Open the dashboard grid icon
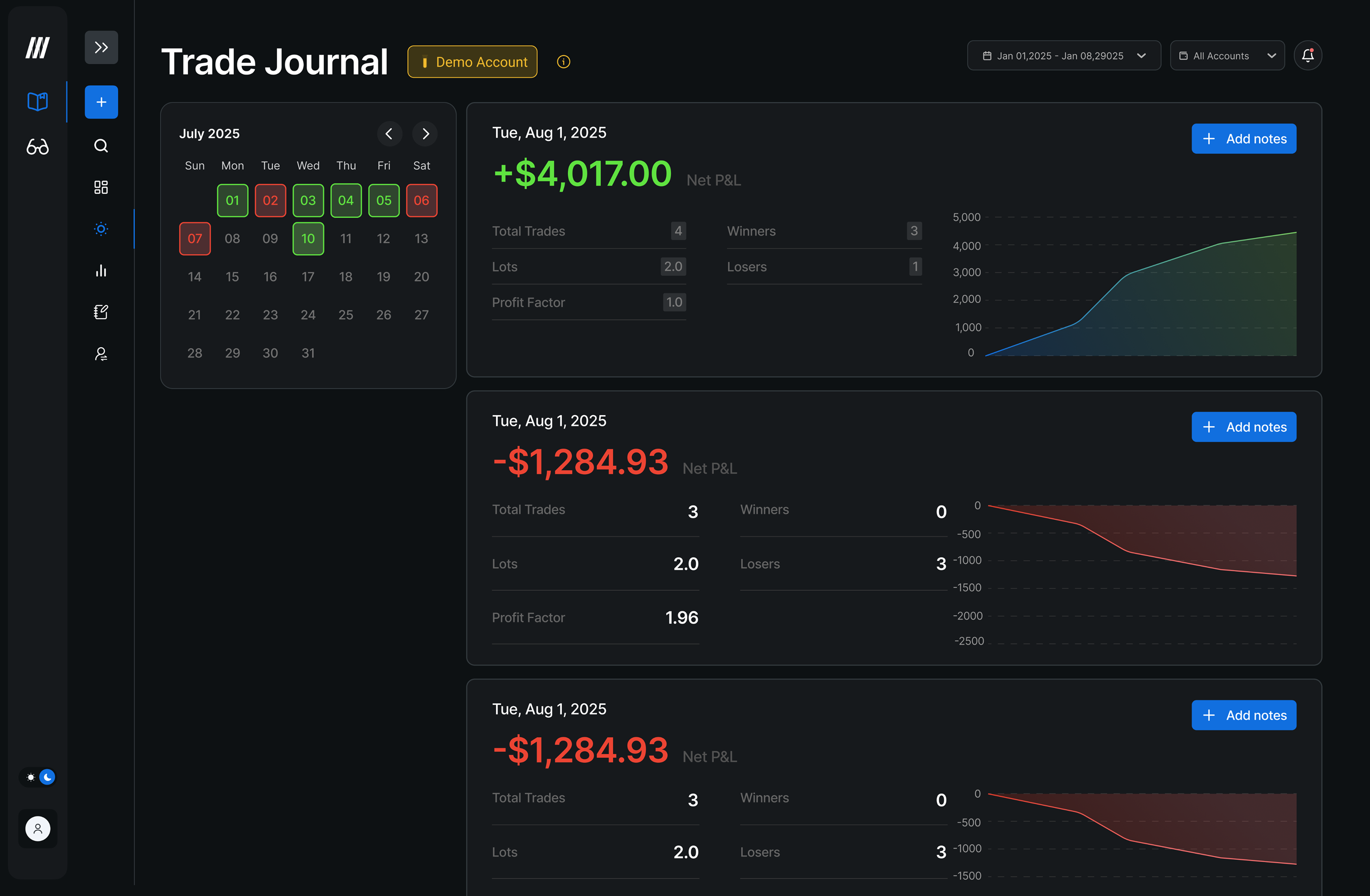 (x=101, y=187)
